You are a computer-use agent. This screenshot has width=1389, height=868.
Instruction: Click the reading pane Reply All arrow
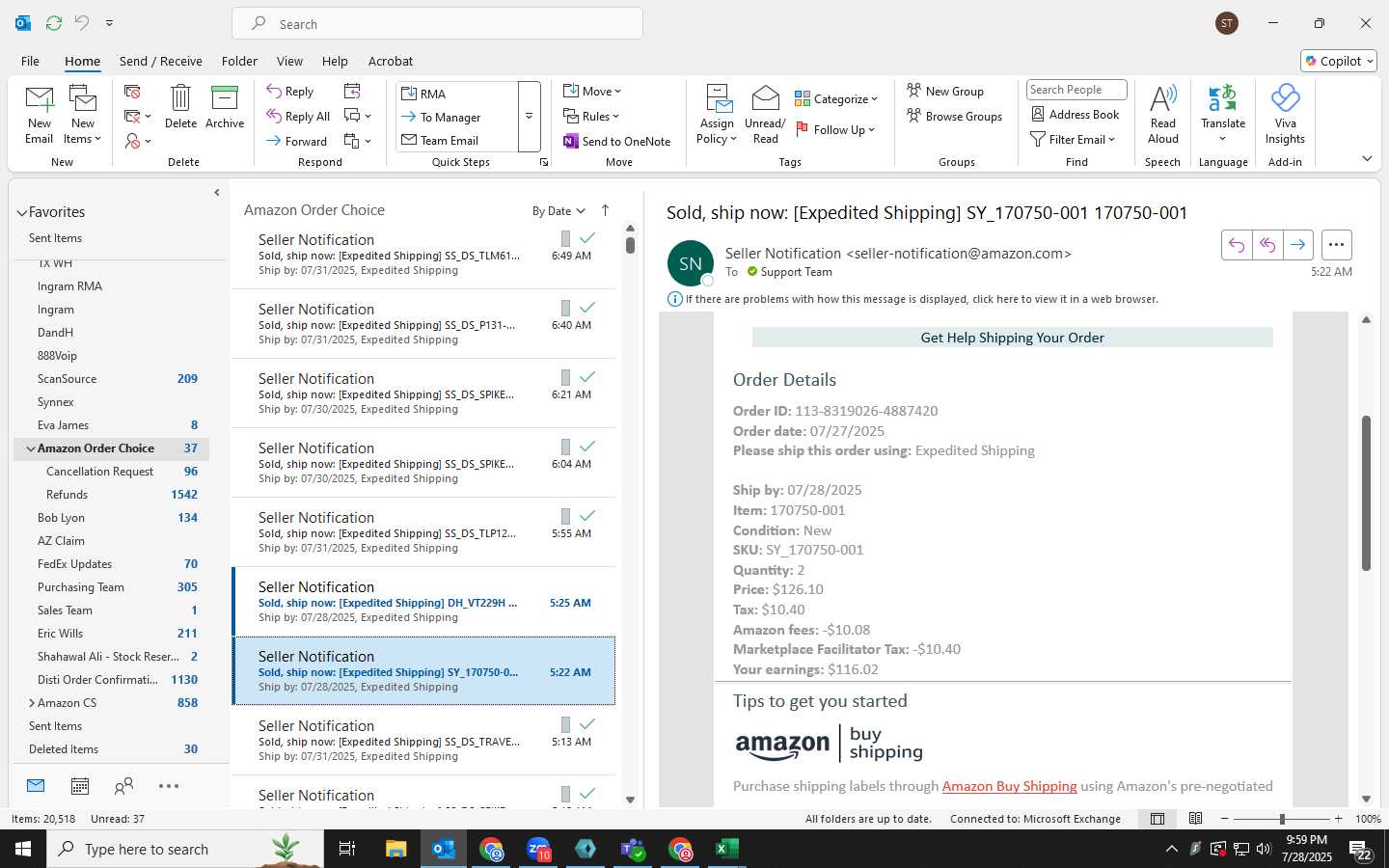1267,245
